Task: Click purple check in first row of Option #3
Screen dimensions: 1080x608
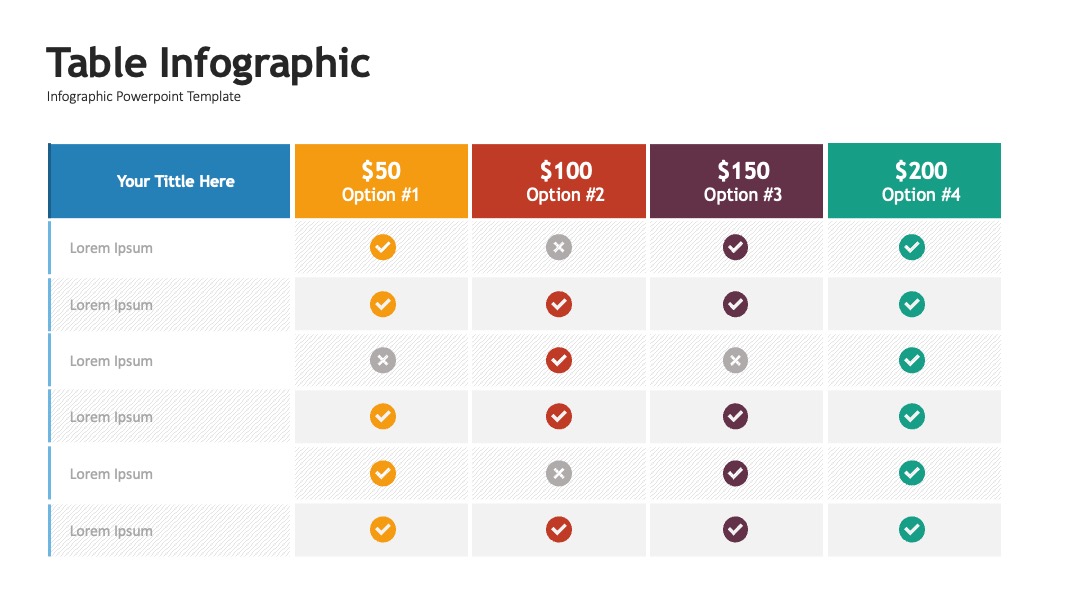Action: point(735,247)
